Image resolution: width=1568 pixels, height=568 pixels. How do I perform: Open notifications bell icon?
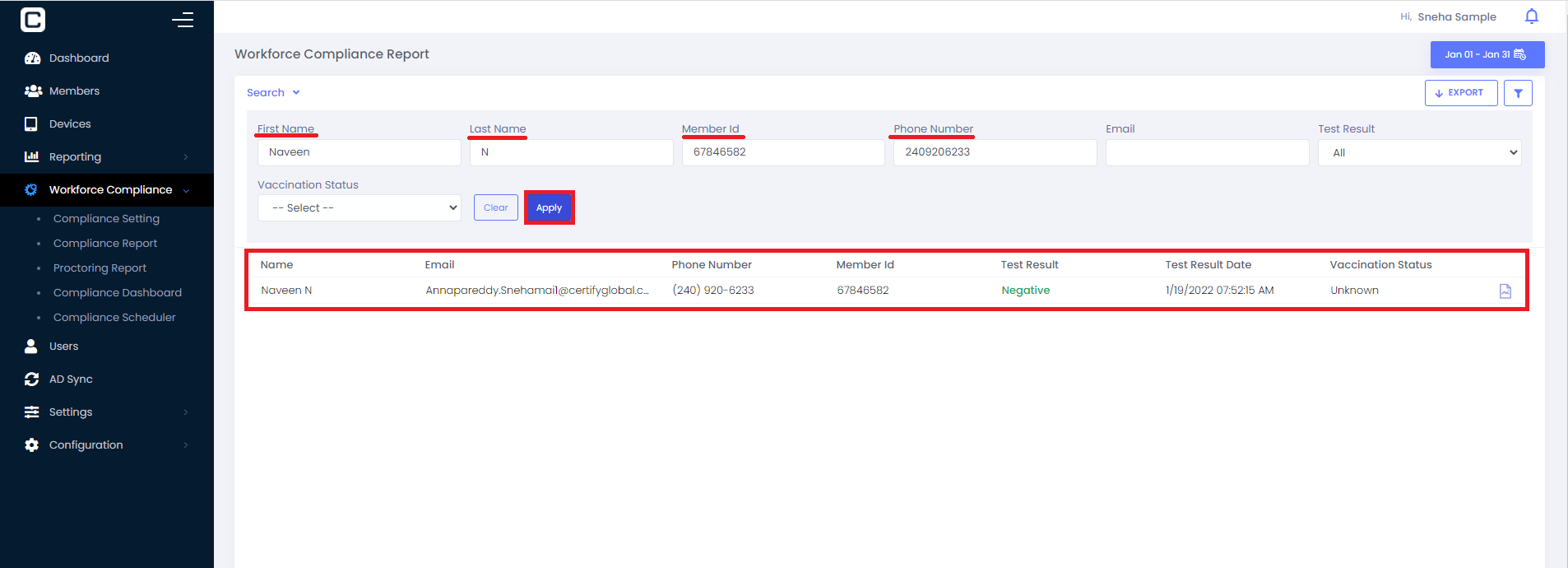point(1531,16)
